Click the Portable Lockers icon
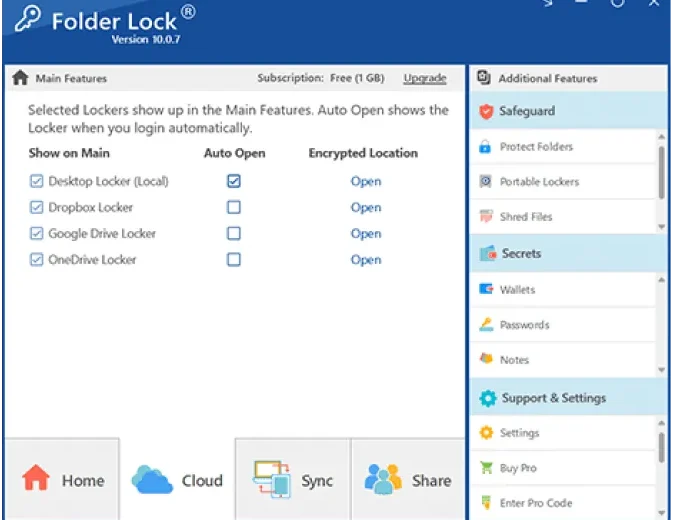Image resolution: width=673 pixels, height=520 pixels. 485,181
